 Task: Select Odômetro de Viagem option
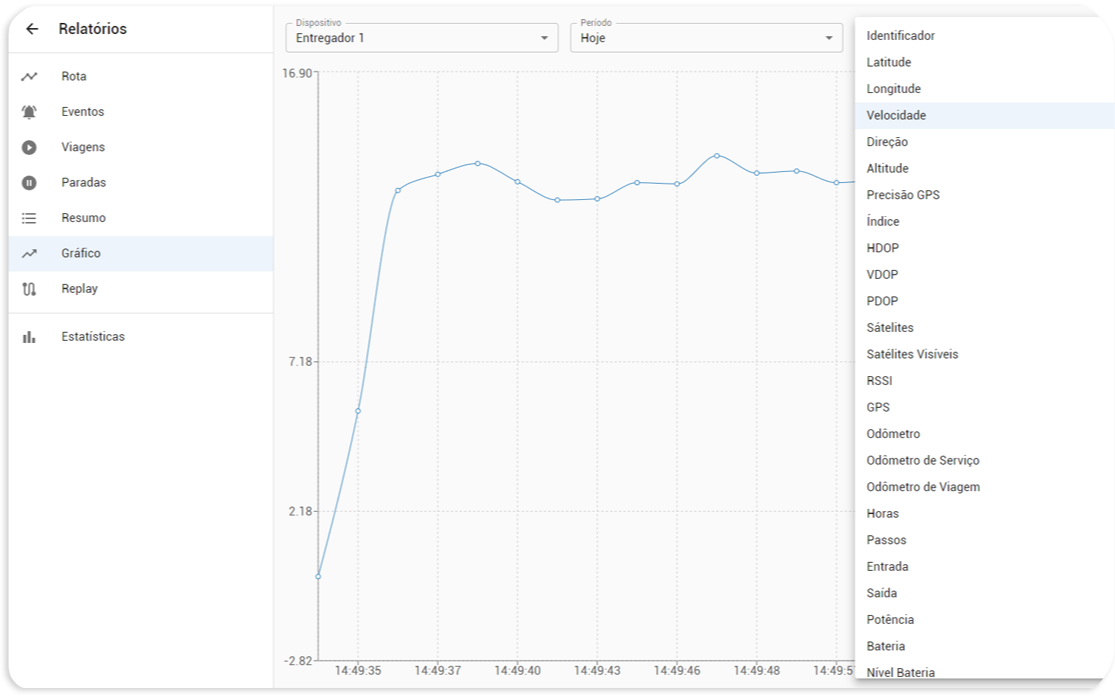point(922,487)
